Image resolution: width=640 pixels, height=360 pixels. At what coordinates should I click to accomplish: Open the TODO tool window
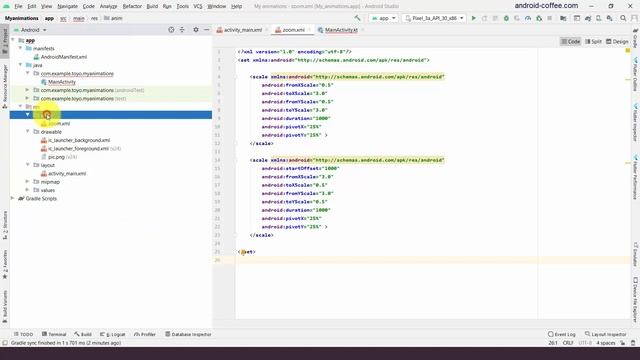23,334
